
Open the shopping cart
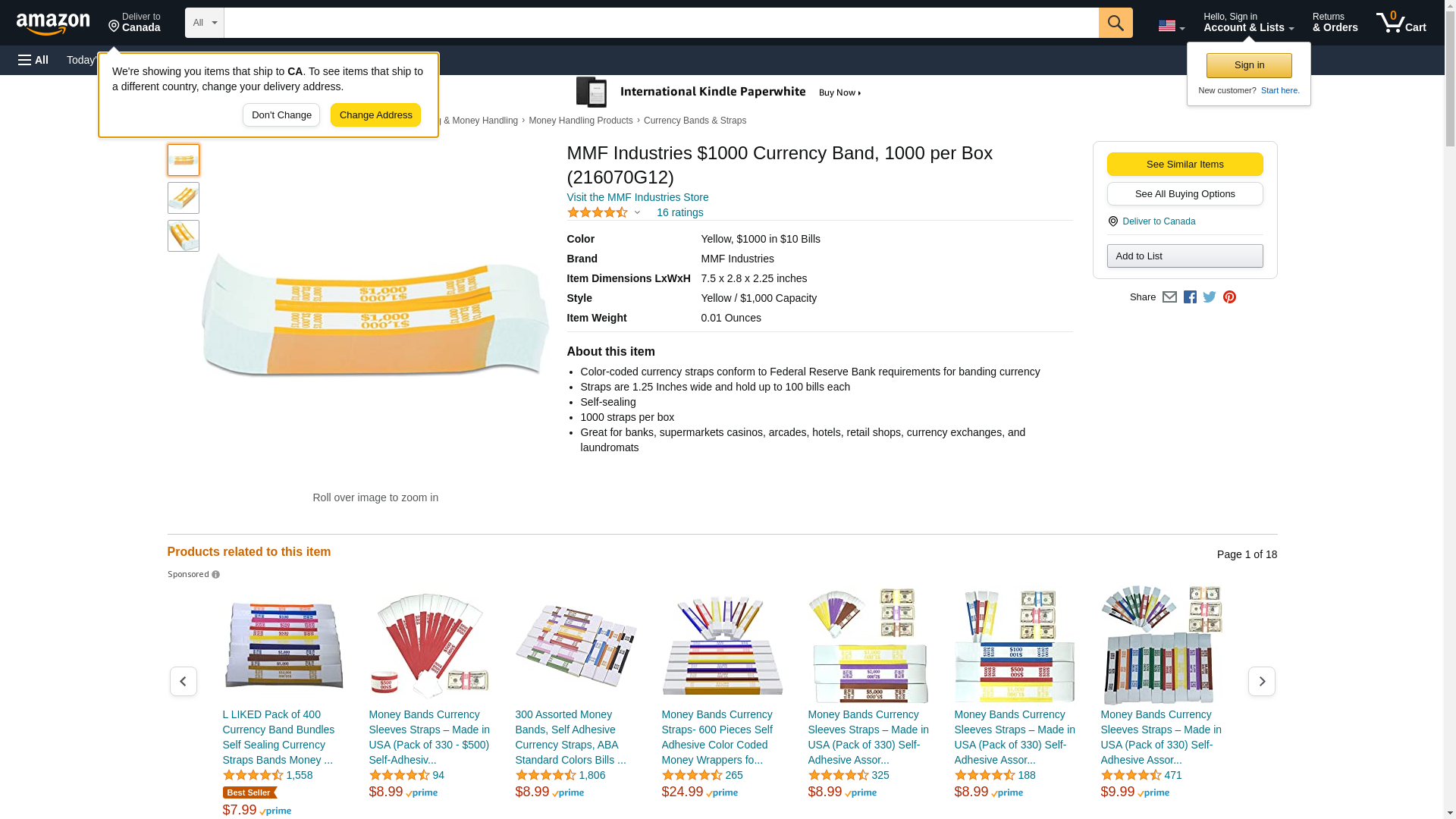(1401, 23)
